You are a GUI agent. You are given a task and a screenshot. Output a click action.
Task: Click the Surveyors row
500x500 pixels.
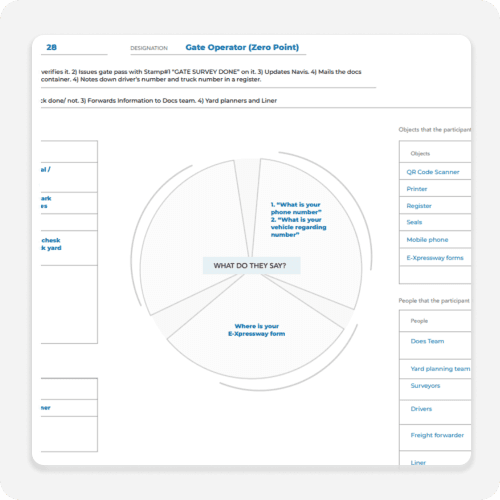coord(435,389)
